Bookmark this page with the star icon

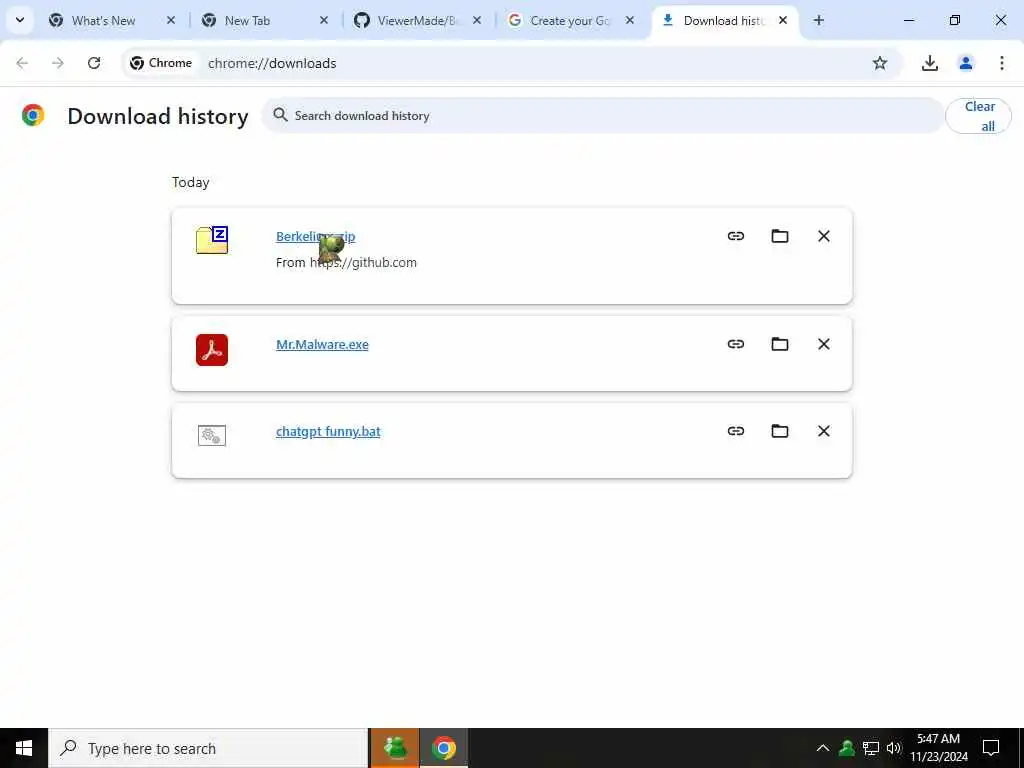(880, 63)
